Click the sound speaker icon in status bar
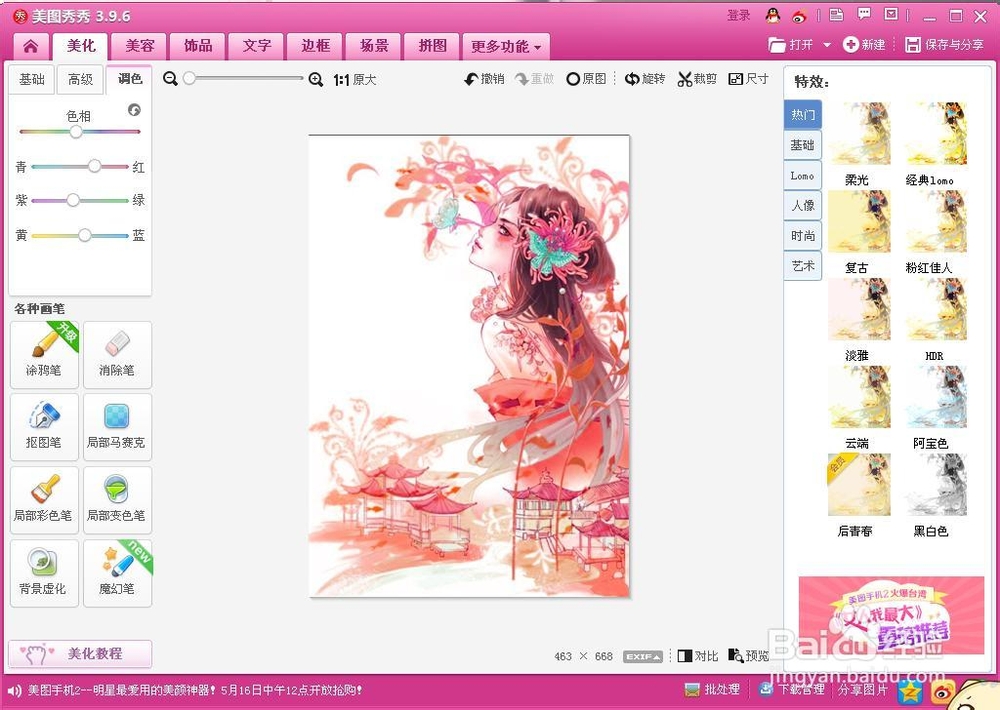Image resolution: width=1000 pixels, height=710 pixels. 14,690
